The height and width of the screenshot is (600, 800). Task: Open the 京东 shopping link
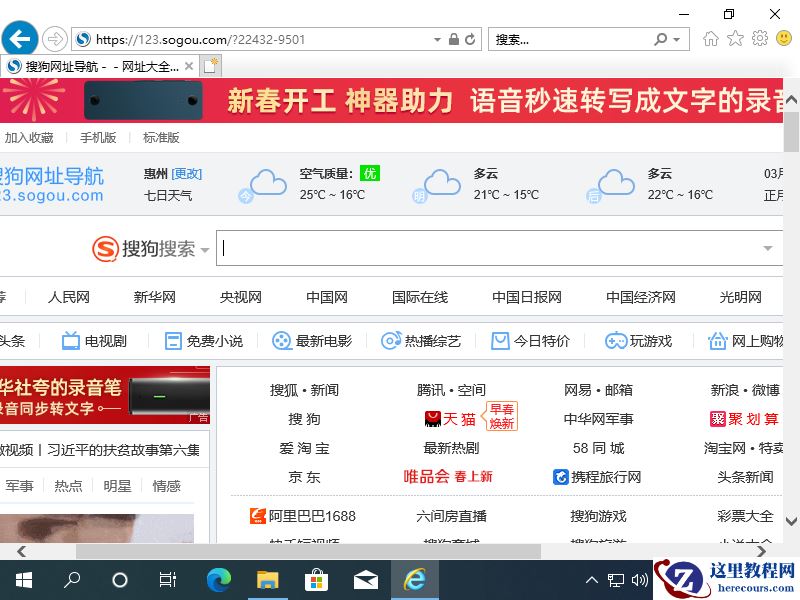[x=304, y=477]
